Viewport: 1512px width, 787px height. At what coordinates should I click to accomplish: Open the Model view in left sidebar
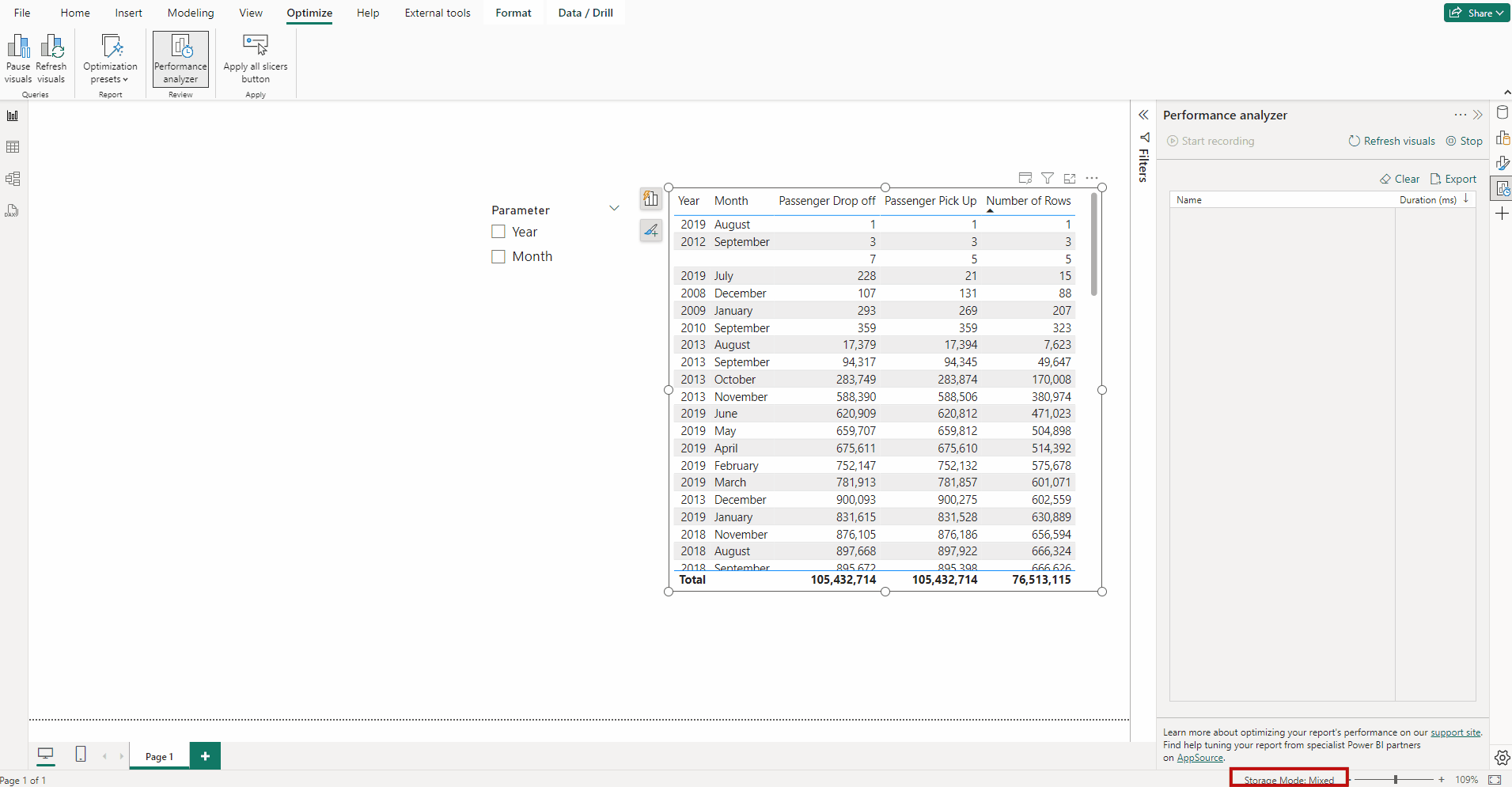pyautogui.click(x=13, y=179)
